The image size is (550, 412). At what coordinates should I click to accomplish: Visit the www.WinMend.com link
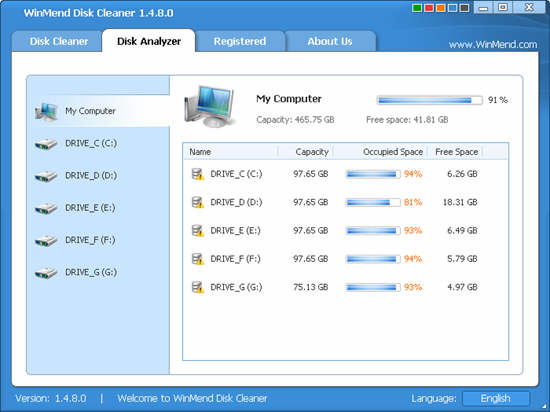pyautogui.click(x=493, y=45)
